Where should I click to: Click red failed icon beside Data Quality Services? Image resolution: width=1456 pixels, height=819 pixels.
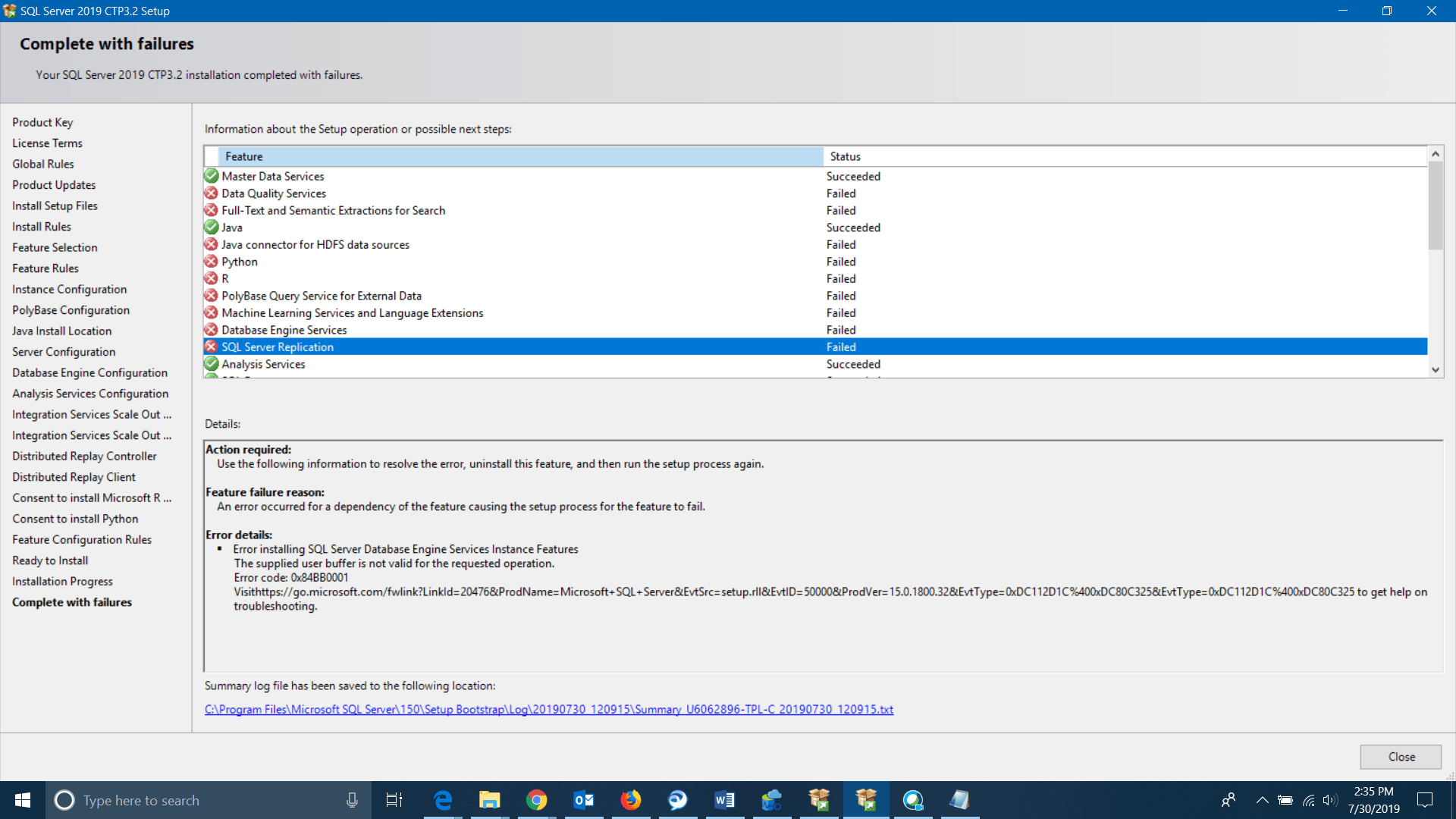click(211, 193)
